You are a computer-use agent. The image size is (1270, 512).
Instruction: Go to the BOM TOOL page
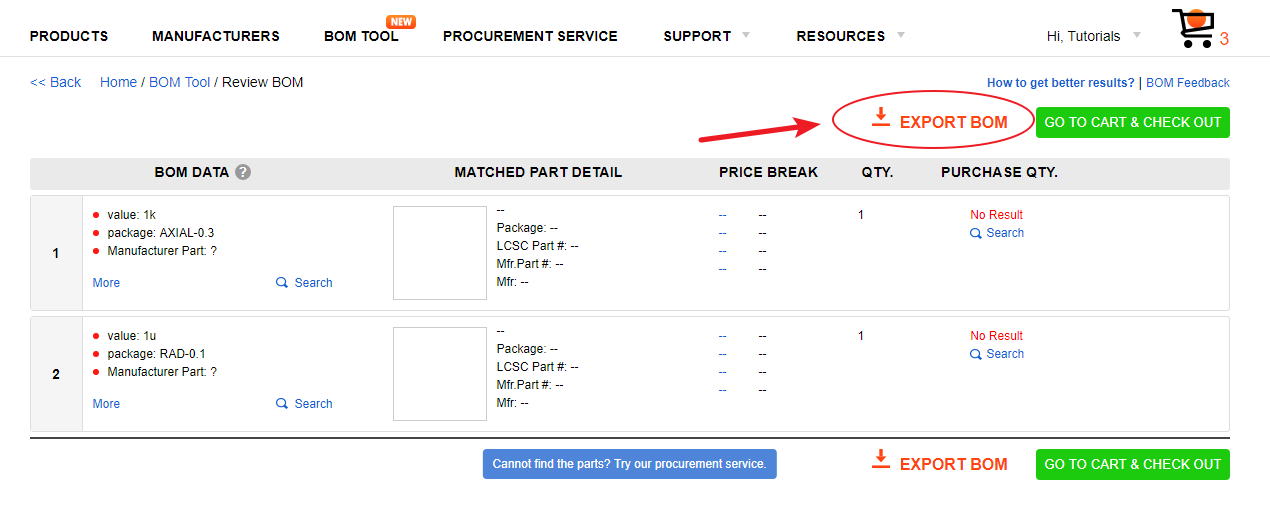point(361,36)
